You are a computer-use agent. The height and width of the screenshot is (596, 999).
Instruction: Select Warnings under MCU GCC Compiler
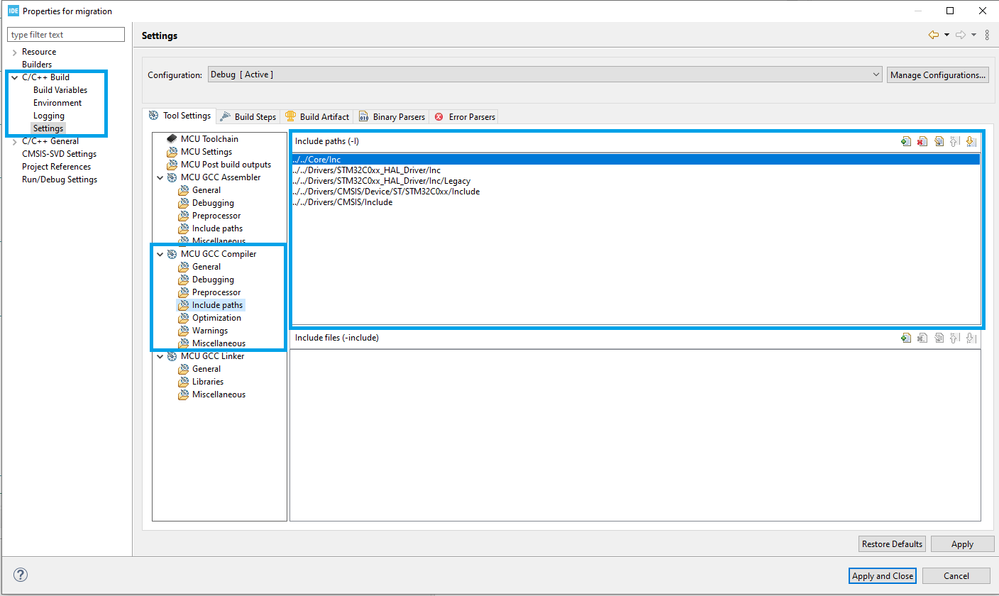210,330
